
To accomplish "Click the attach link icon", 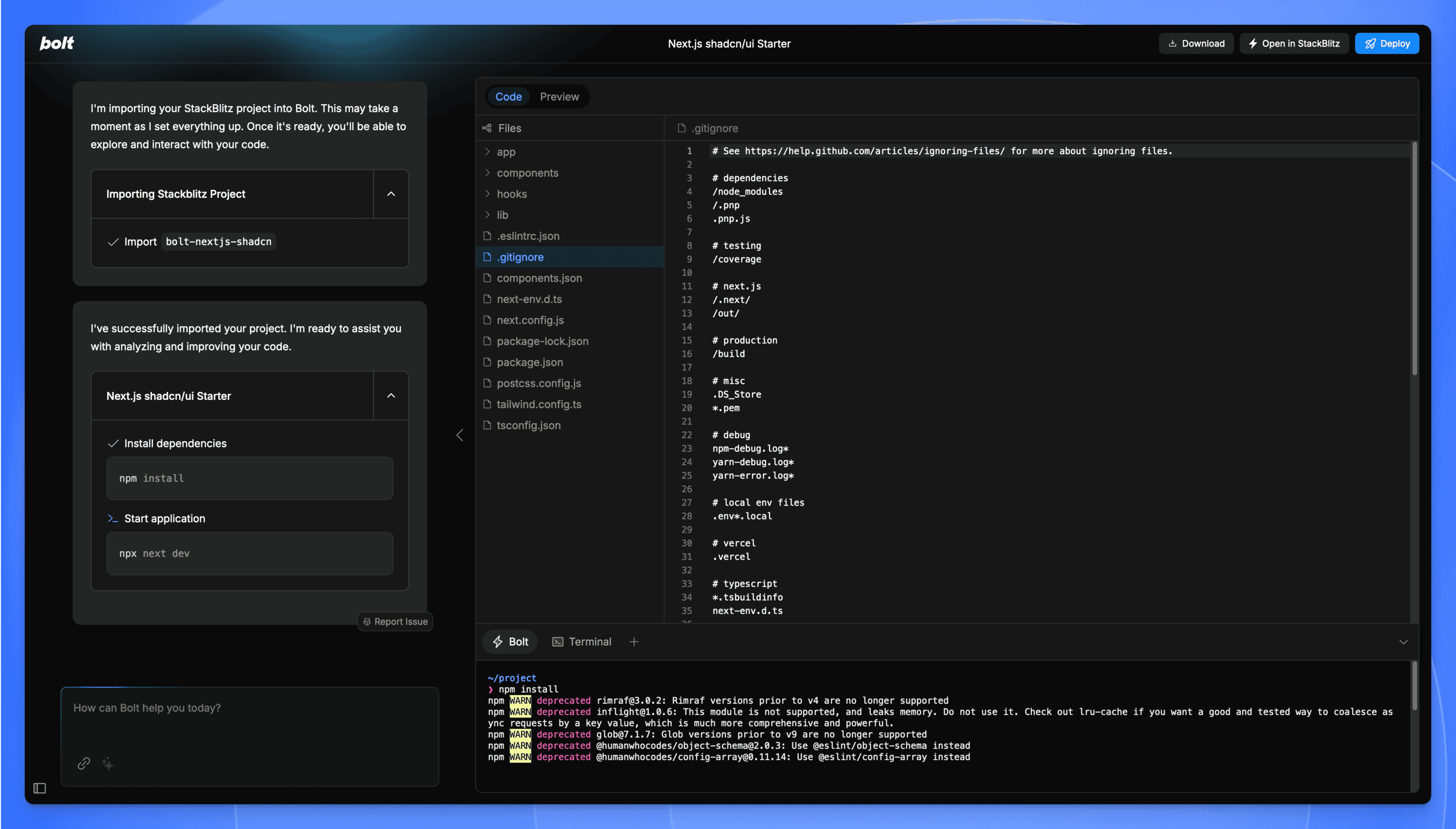I will click(x=84, y=764).
